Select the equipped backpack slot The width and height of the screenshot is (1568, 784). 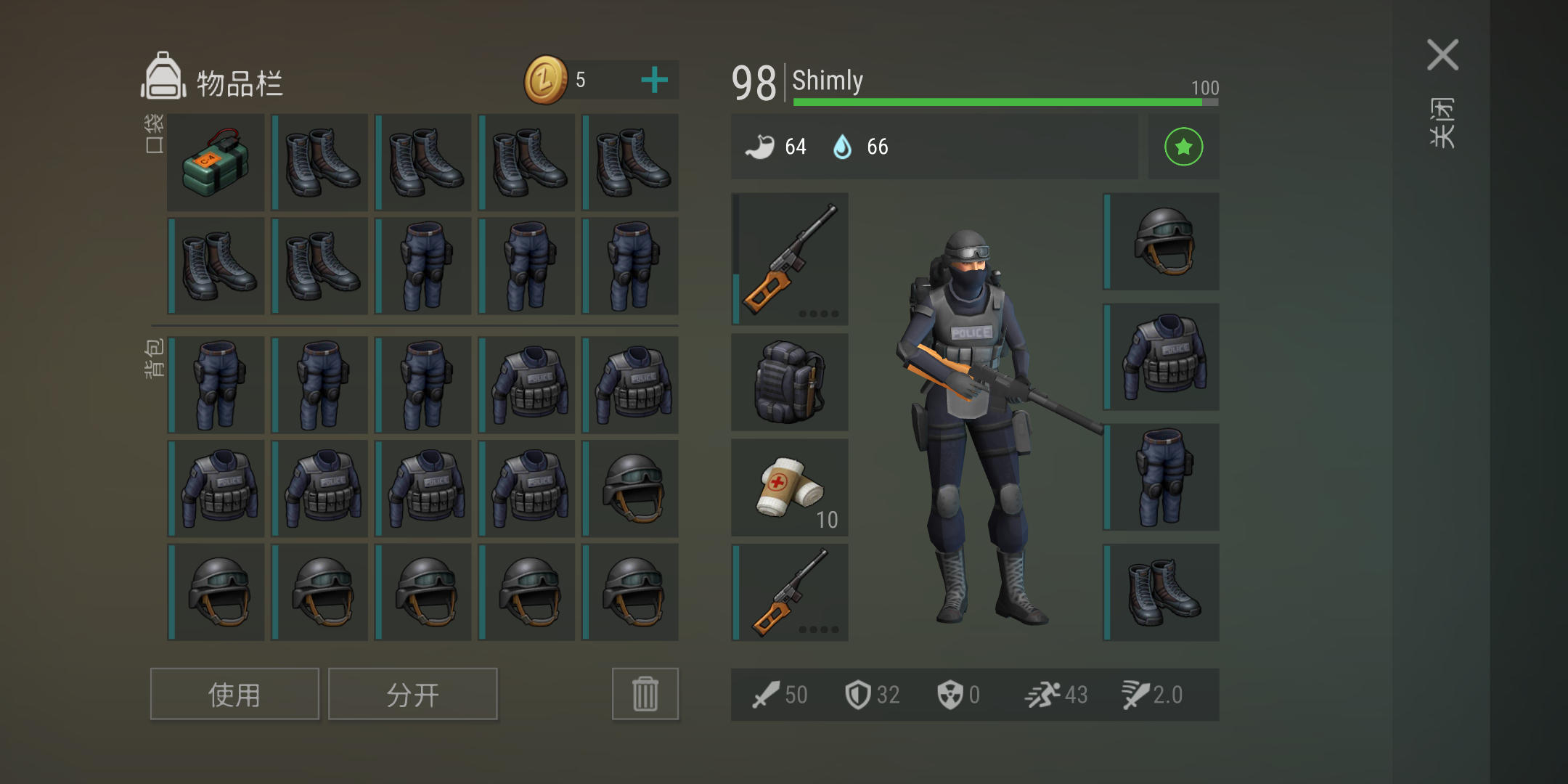[790, 383]
